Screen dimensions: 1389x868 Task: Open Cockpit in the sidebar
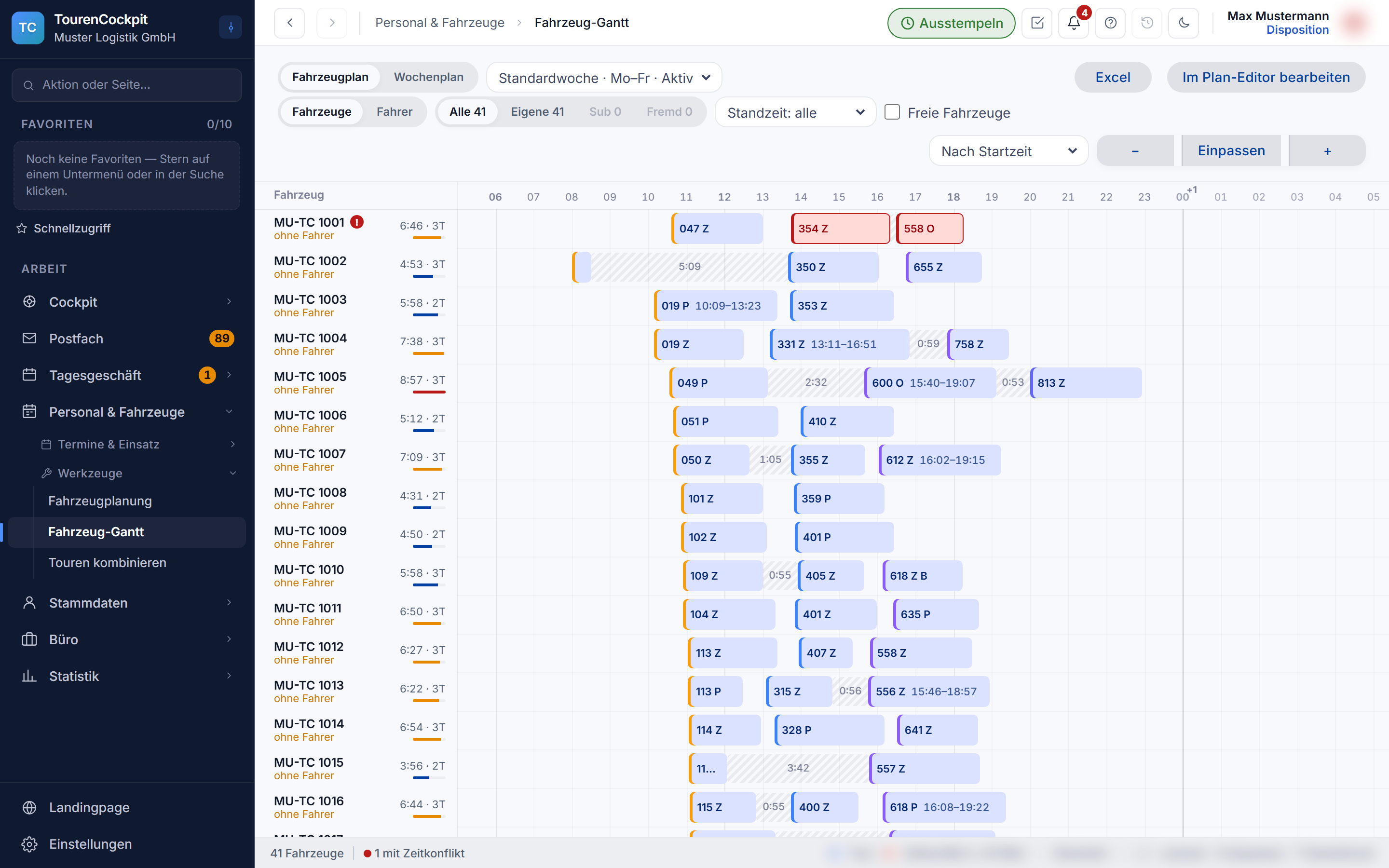[x=127, y=302]
